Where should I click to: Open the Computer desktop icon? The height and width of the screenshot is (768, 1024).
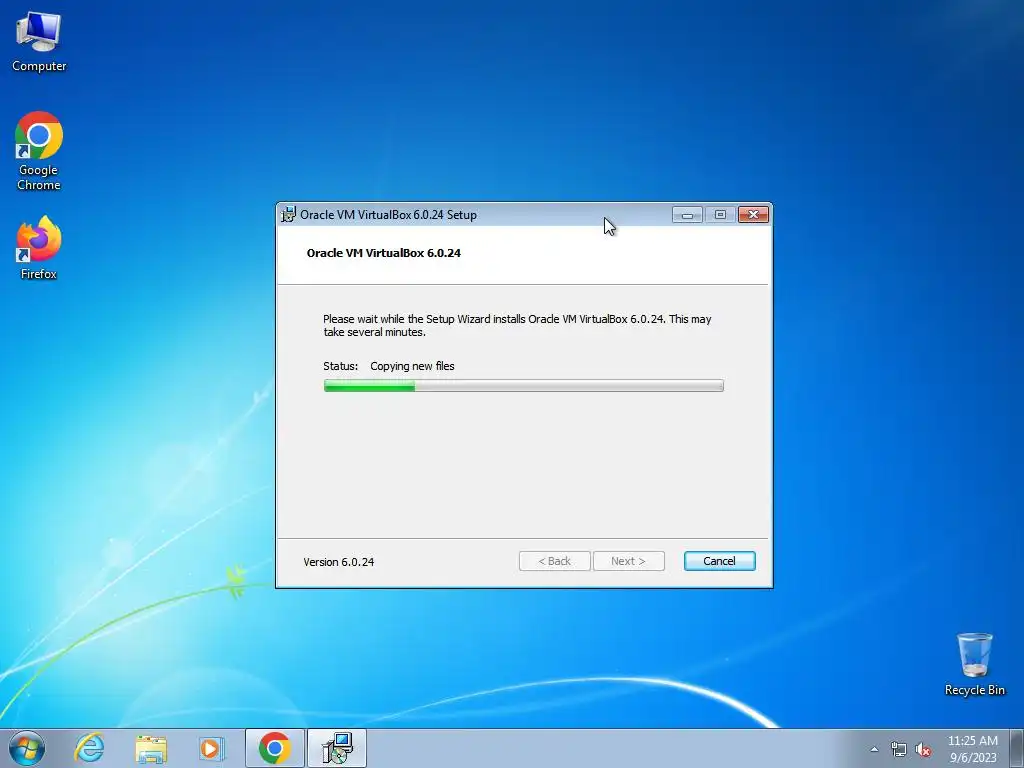(x=39, y=42)
